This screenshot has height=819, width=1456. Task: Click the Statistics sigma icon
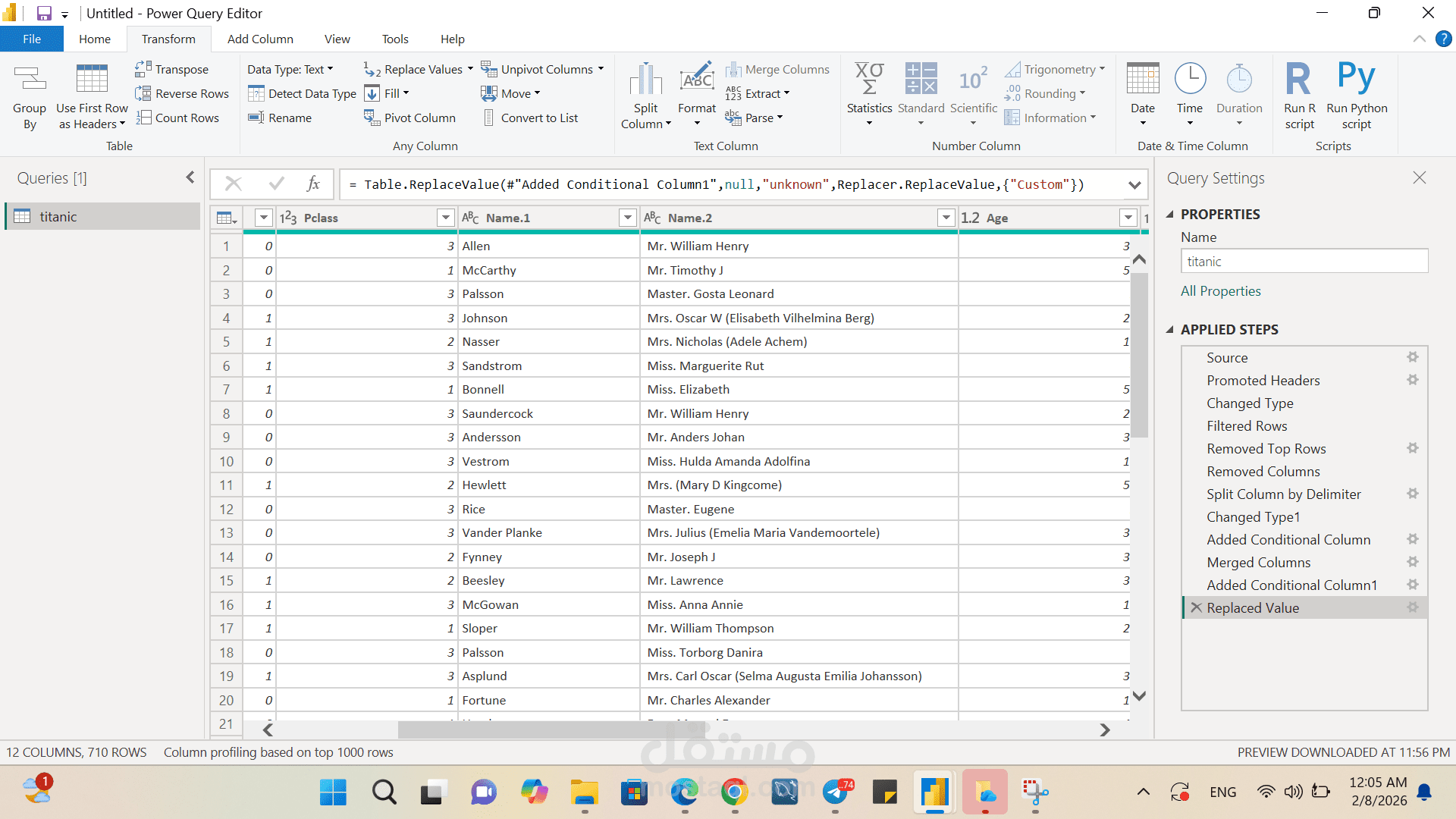pos(869,79)
